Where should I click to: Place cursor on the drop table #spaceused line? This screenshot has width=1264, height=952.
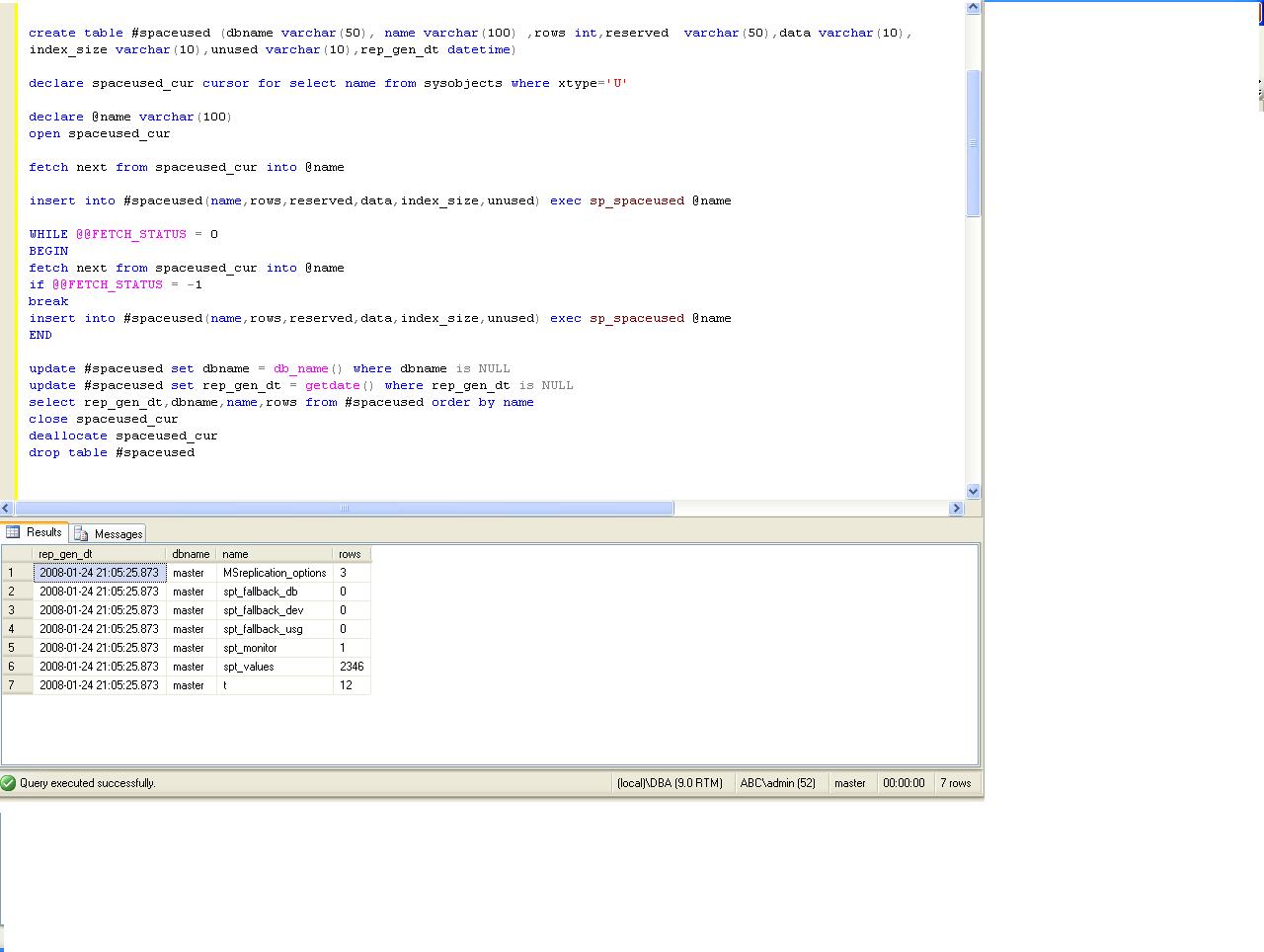point(112,452)
